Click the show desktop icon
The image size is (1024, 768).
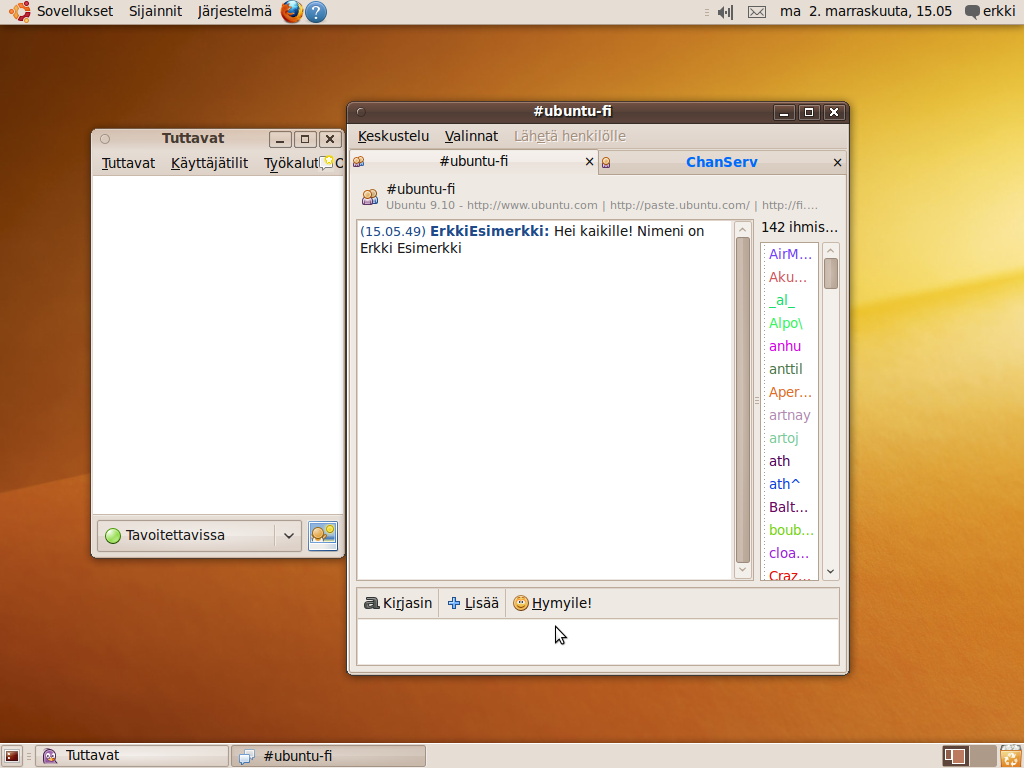[x=12, y=756]
